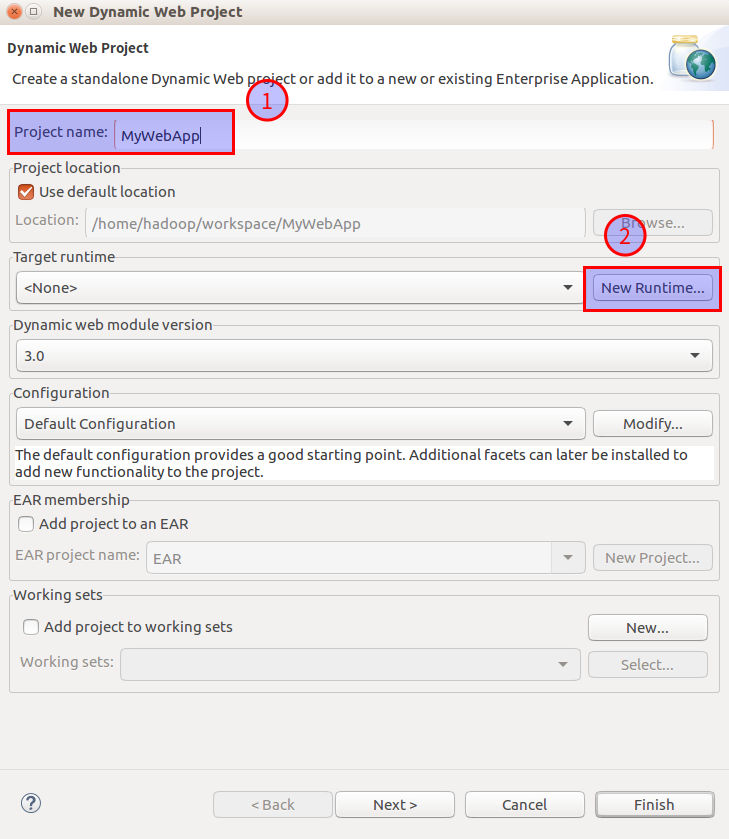
Task: Click the Next button
Action: pos(395,805)
